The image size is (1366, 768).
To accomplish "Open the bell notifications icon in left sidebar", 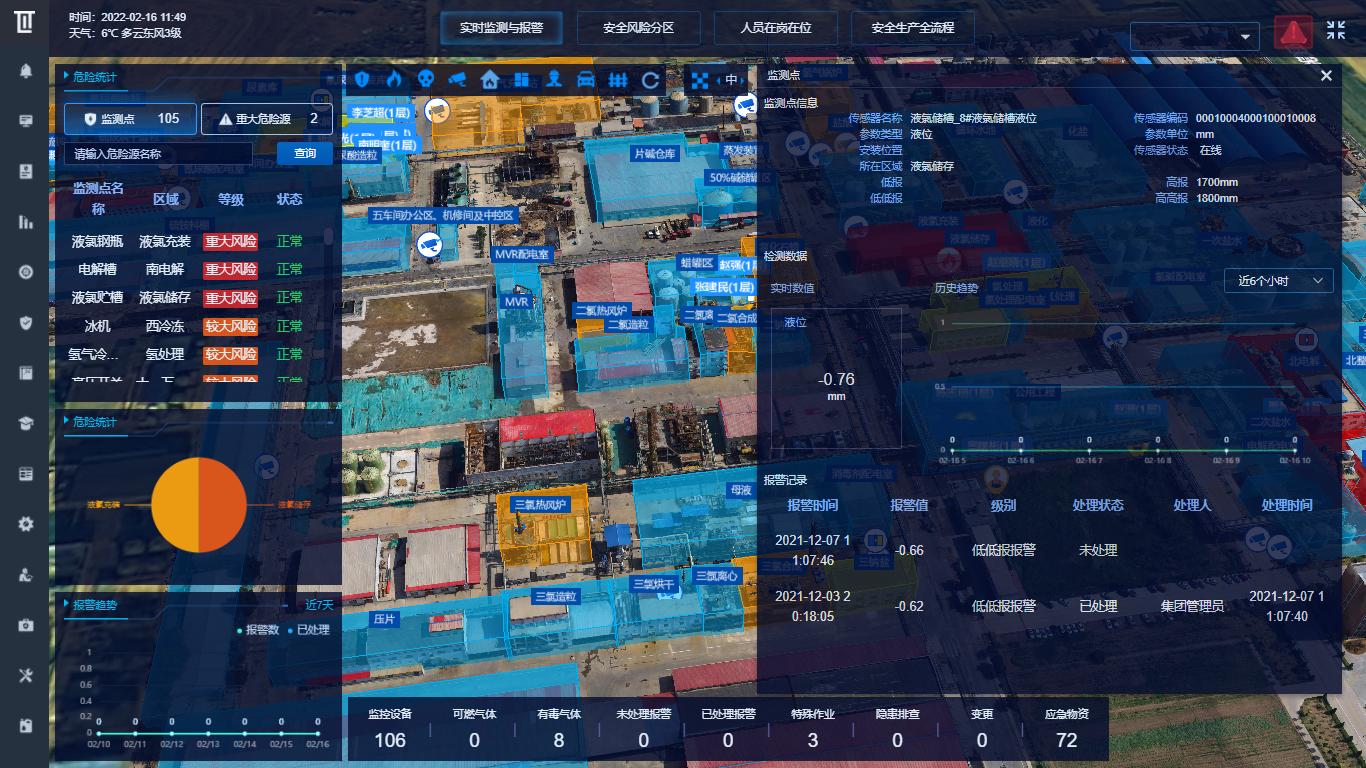I will [x=26, y=70].
